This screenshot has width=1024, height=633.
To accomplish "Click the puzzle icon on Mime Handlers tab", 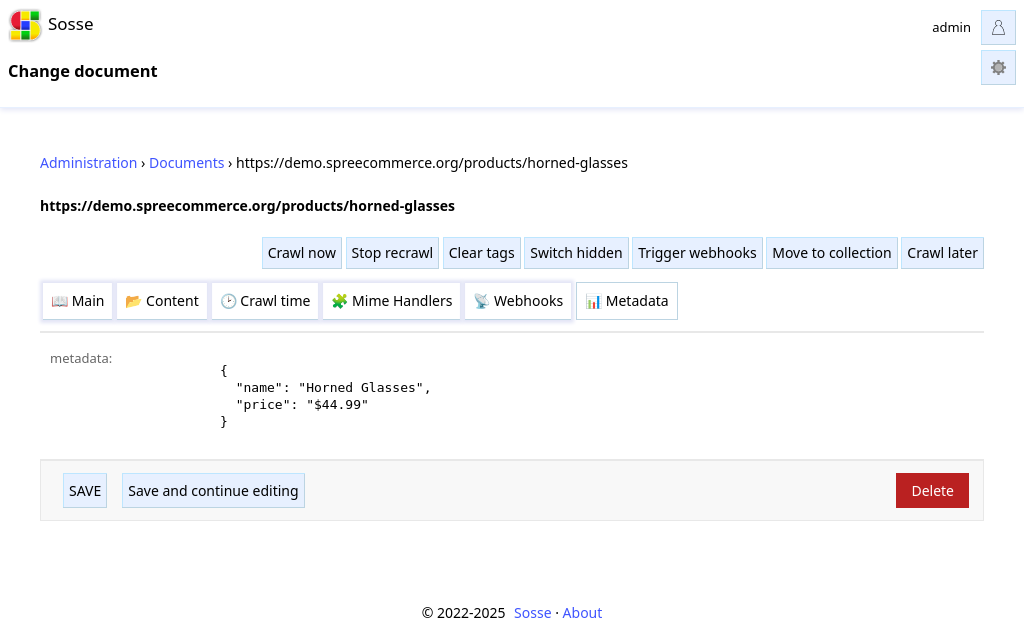I will (x=340, y=301).
